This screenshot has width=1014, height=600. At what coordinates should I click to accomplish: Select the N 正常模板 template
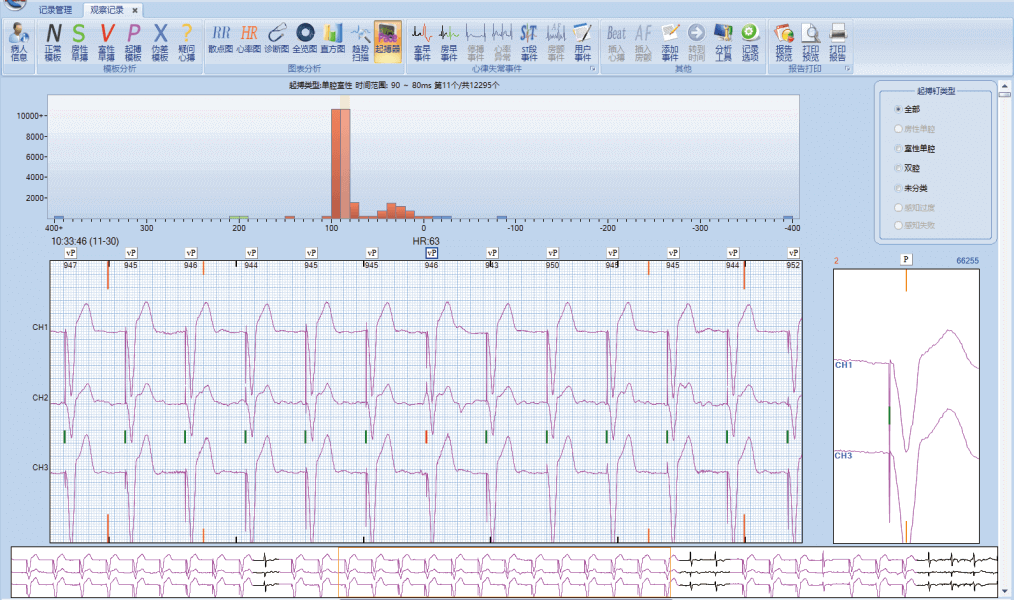point(52,40)
